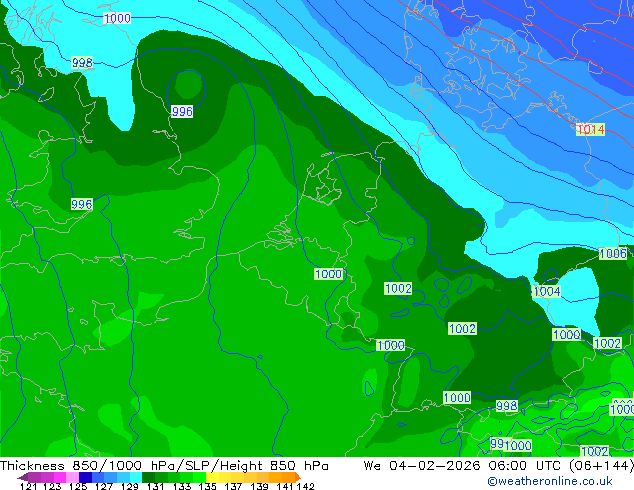Screen dimensions: 634x490
Task: Click the legend value 135
Action: point(207,486)
